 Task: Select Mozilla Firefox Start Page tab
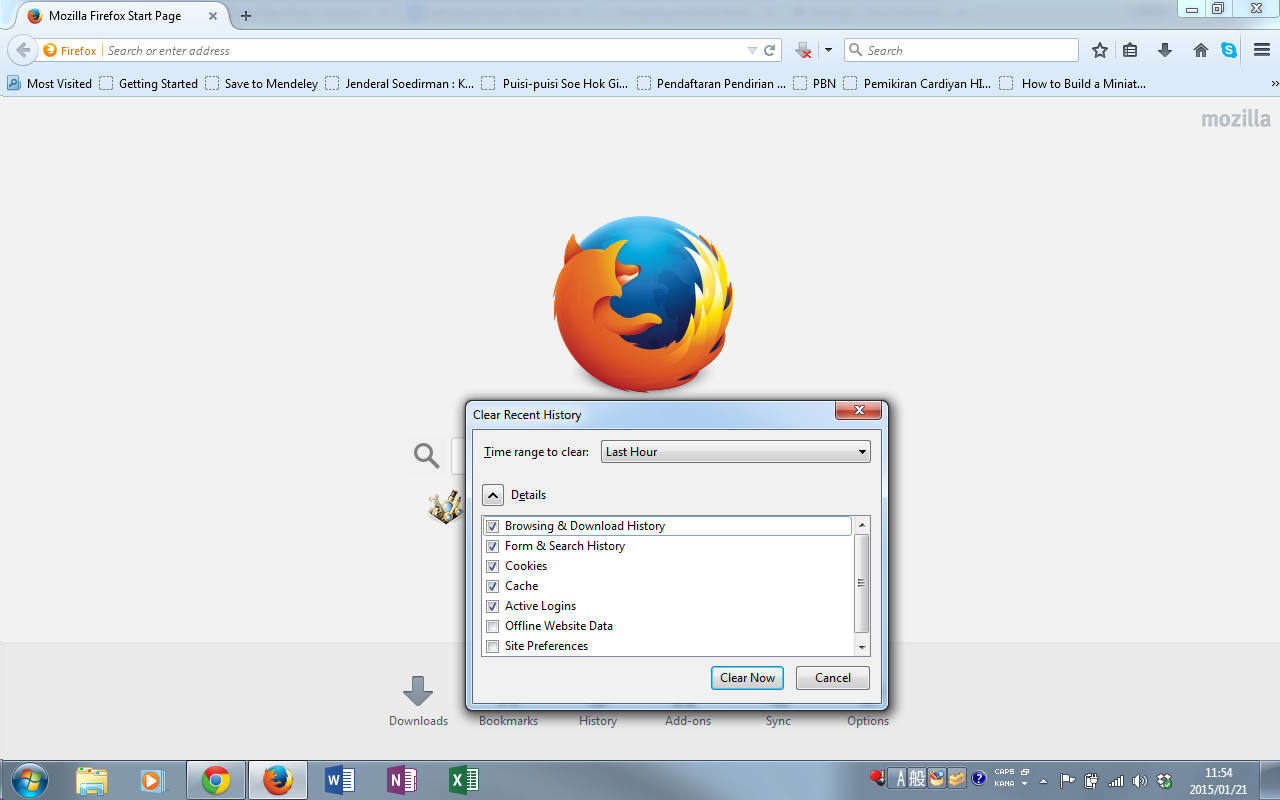[115, 16]
